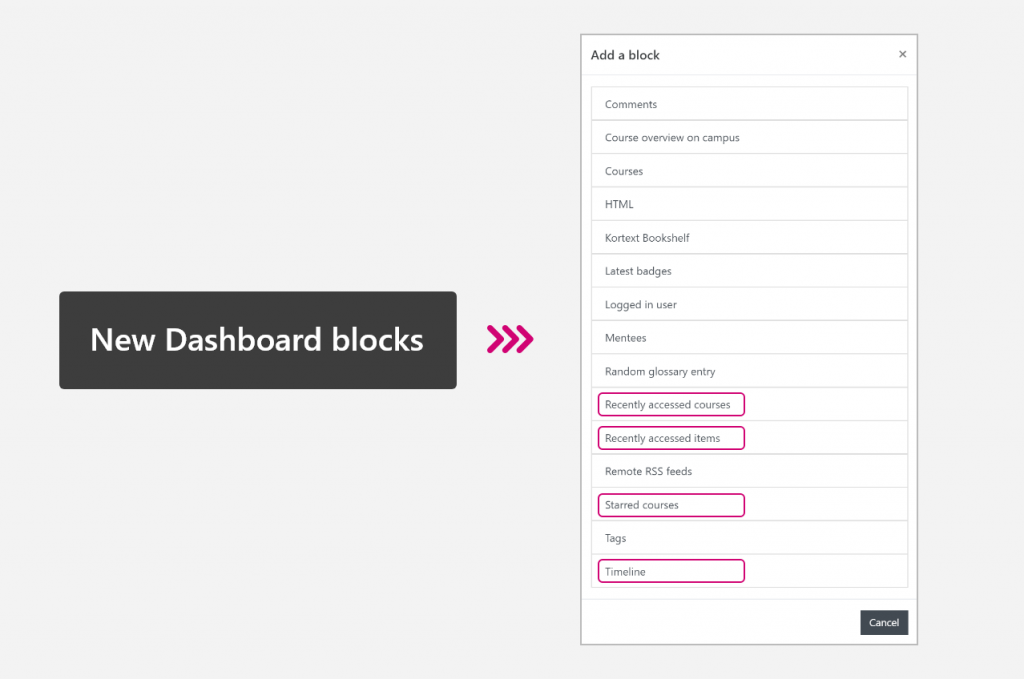Dismiss the dialog with Cancel

pos(884,622)
